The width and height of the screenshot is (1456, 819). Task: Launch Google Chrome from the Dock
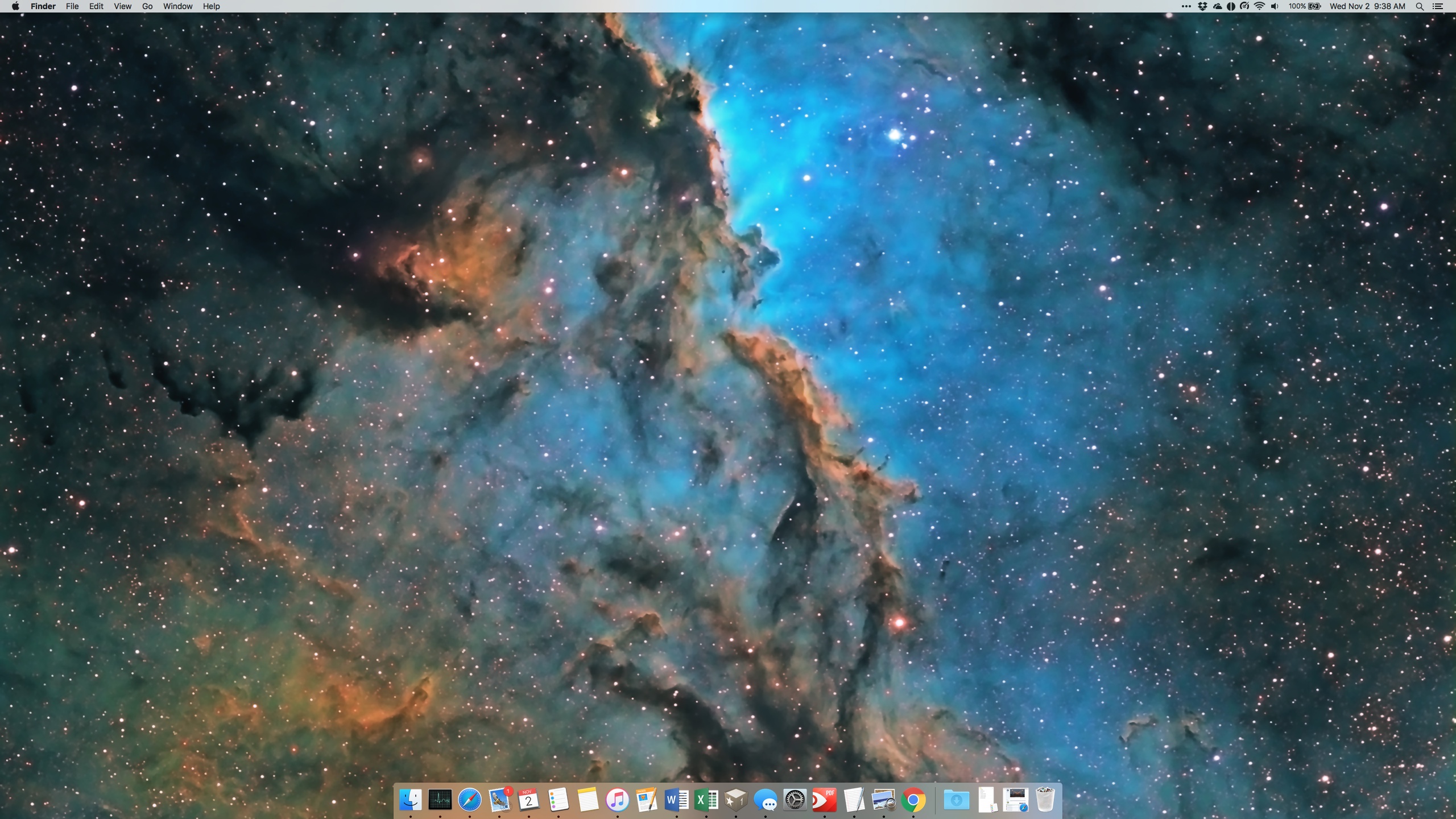click(913, 800)
